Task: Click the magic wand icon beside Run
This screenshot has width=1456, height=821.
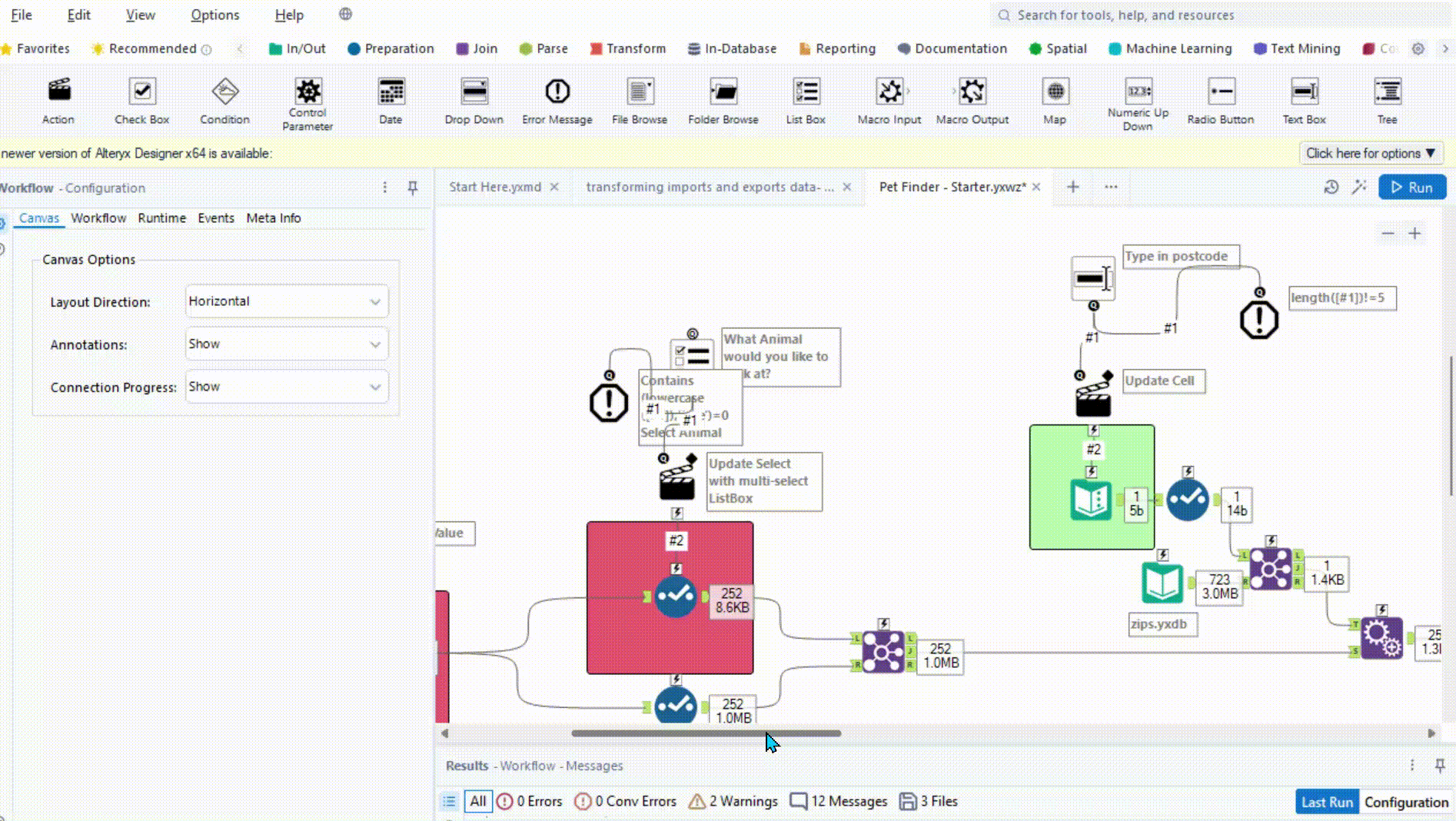Action: tap(1359, 188)
